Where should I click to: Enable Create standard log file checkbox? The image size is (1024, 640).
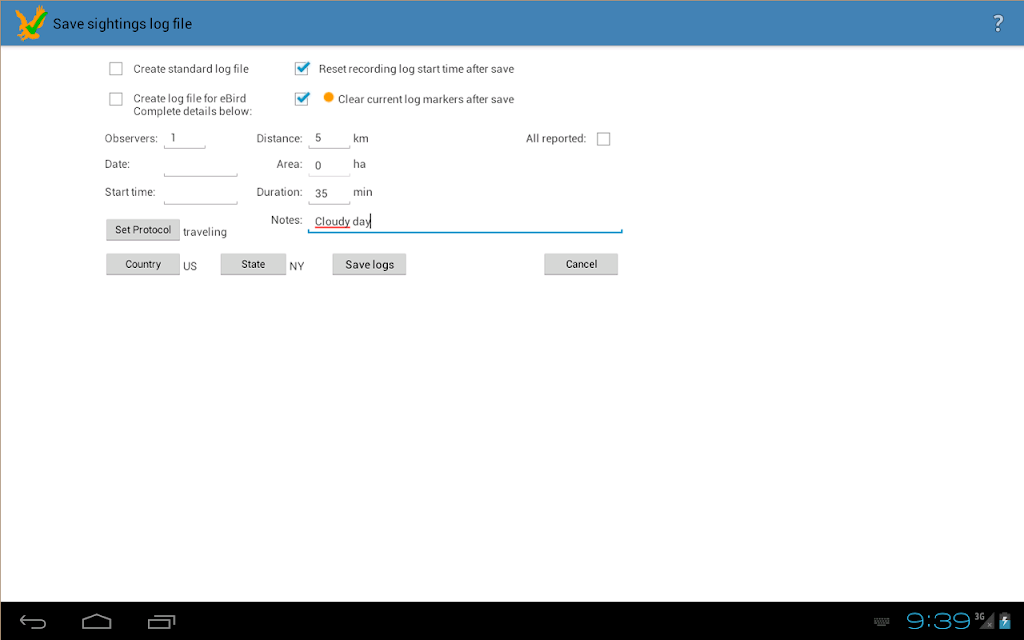coord(116,69)
